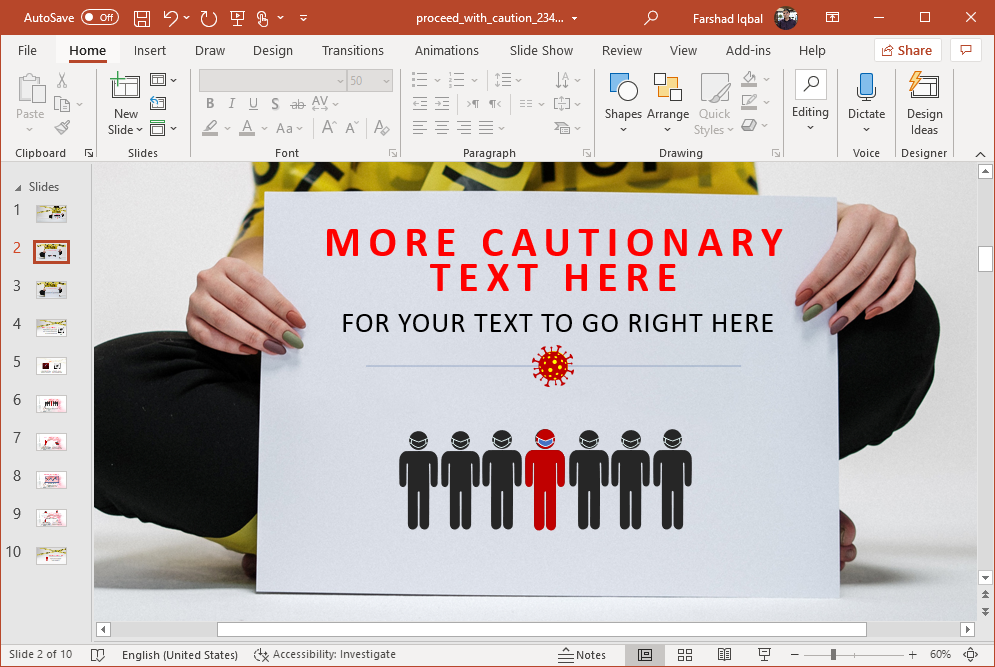Open the Shapes gallery
This screenshot has height=667, width=995.
click(x=622, y=101)
